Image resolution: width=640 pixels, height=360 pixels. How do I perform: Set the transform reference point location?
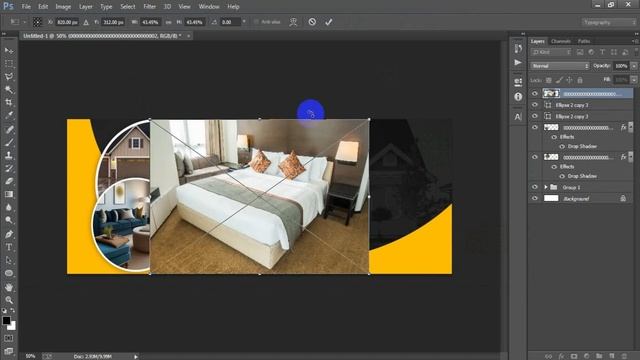(x=37, y=22)
